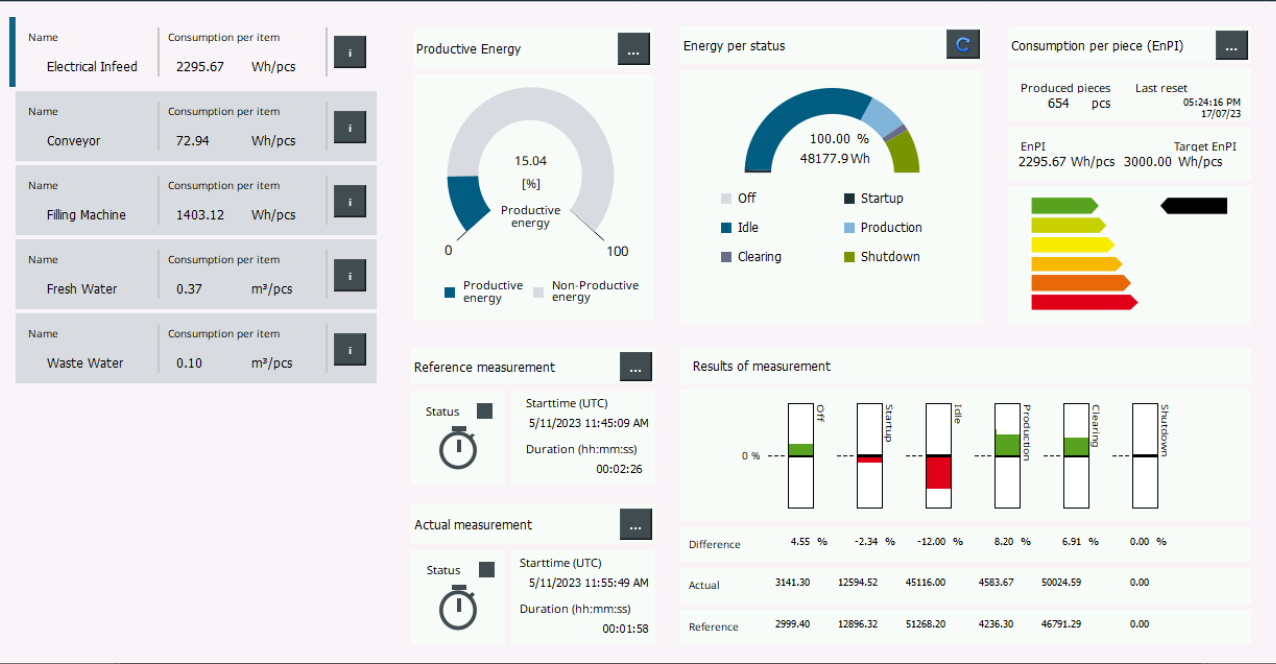Open Reference measurement options menu
Viewport: 1276px width, 664px height.
[x=636, y=368]
